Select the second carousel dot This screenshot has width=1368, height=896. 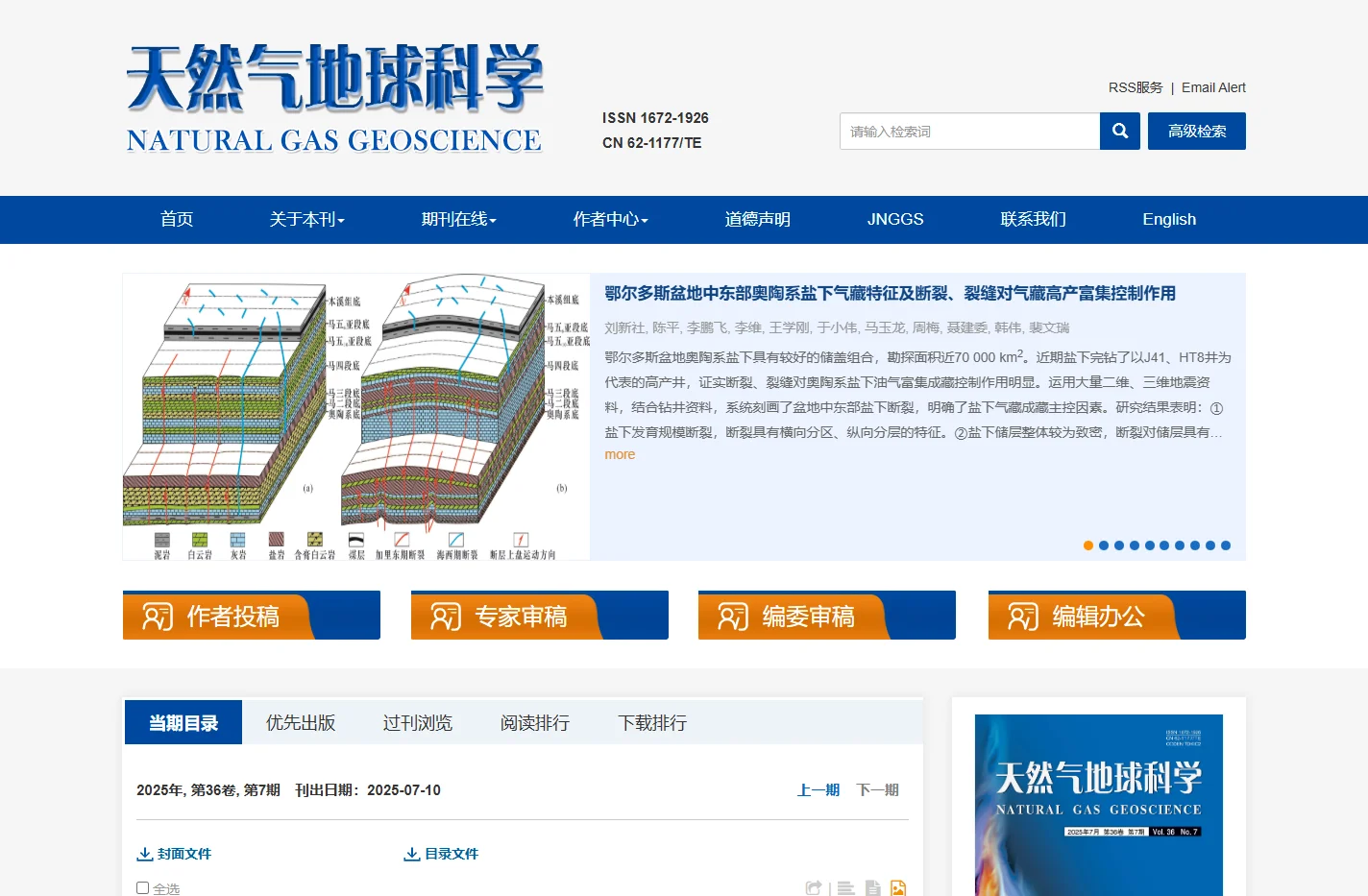pyautogui.click(x=1104, y=545)
